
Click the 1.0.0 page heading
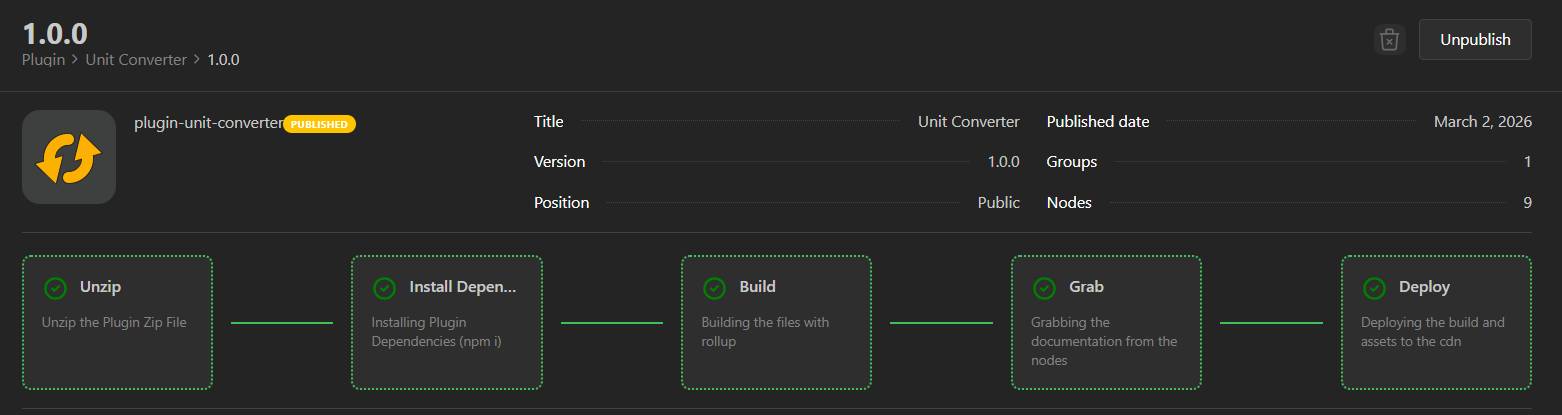55,33
